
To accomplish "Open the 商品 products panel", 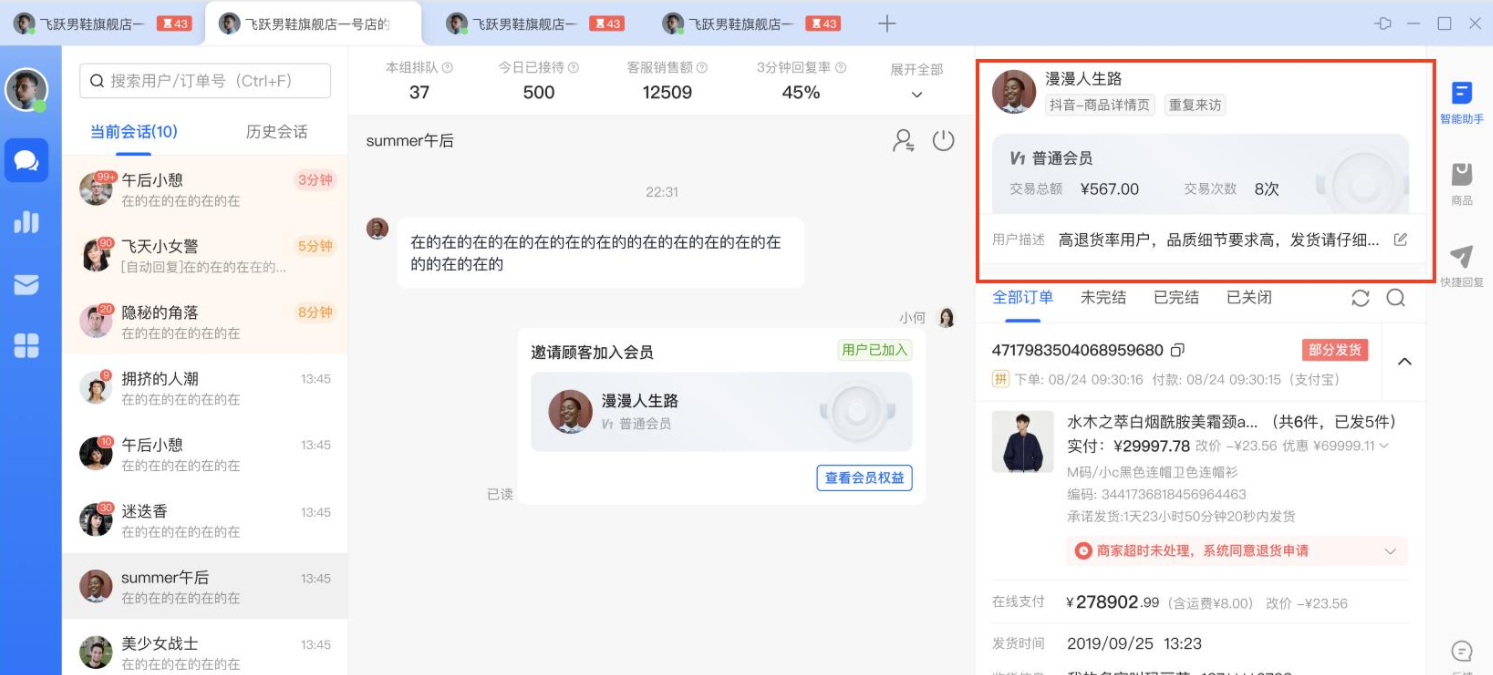I will click(x=1461, y=183).
